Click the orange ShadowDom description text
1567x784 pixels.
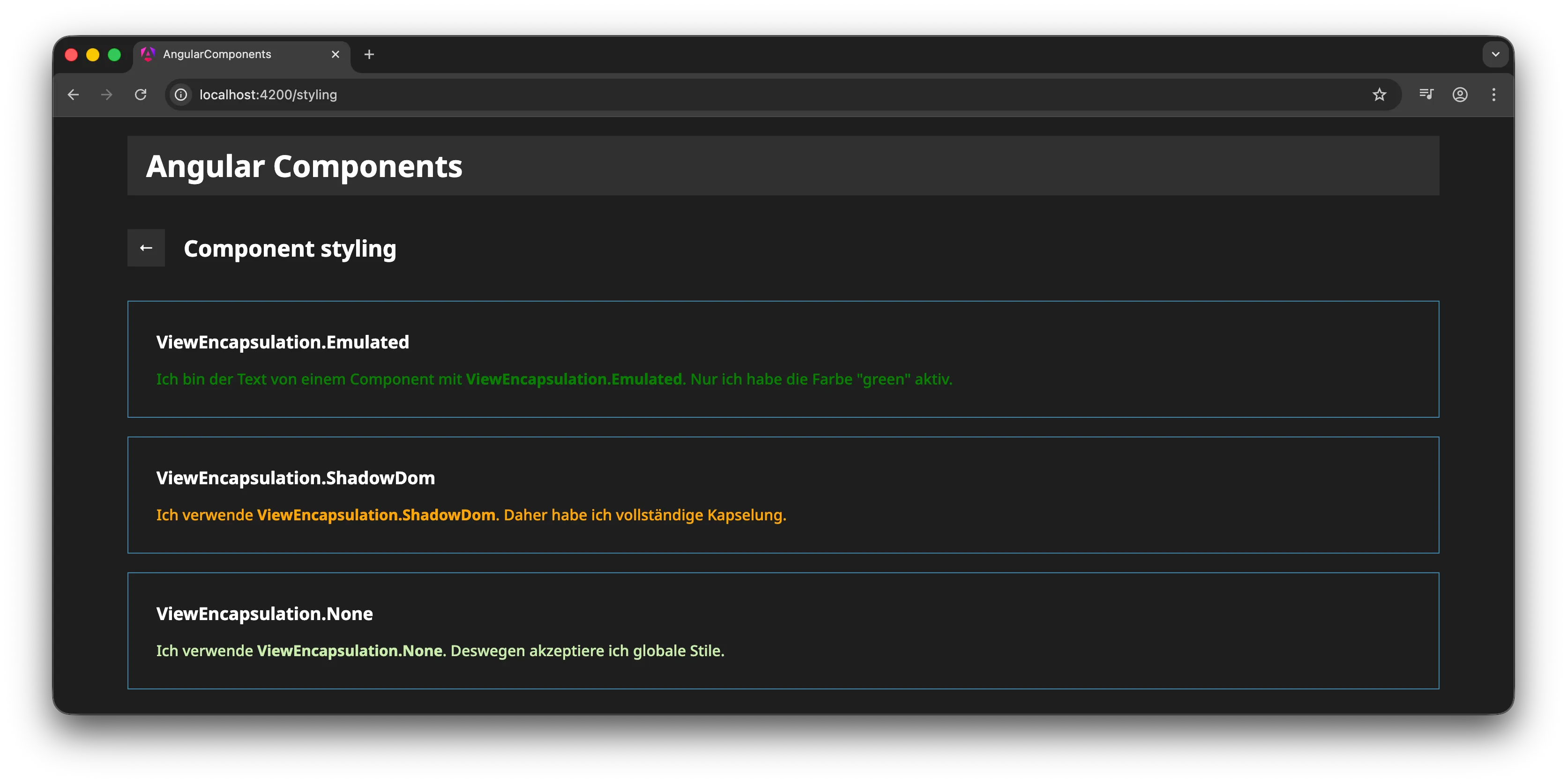[x=471, y=515]
